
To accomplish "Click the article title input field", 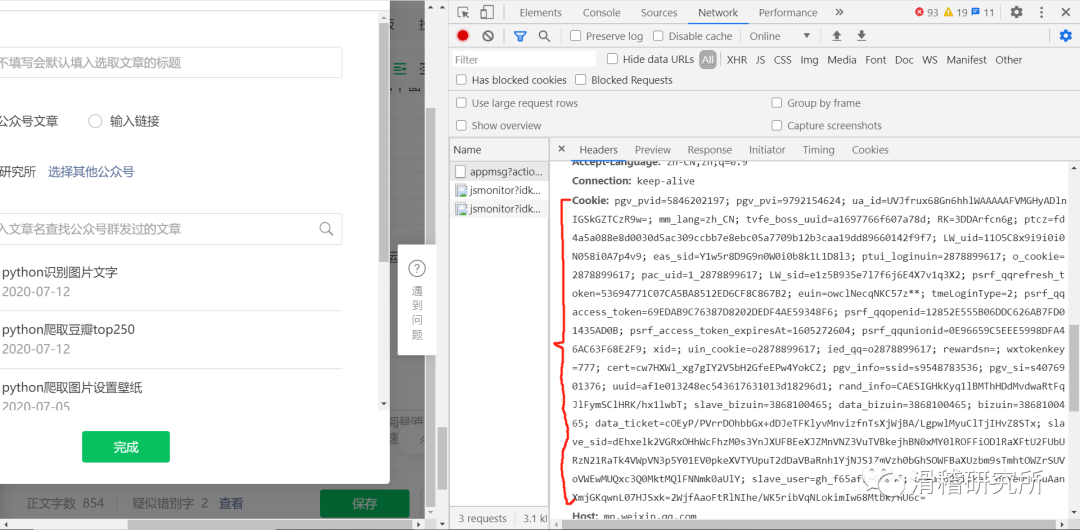I will tap(169, 63).
